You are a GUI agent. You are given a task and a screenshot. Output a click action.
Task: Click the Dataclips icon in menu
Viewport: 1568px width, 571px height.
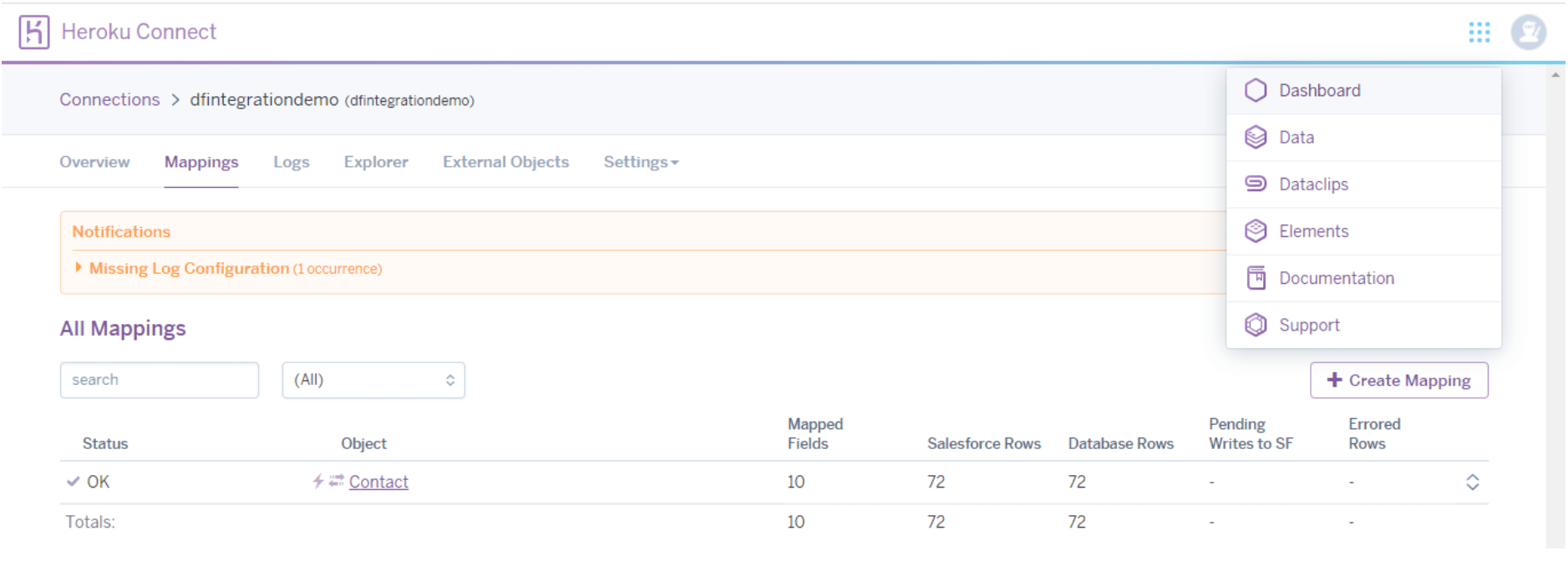pyautogui.click(x=1255, y=184)
